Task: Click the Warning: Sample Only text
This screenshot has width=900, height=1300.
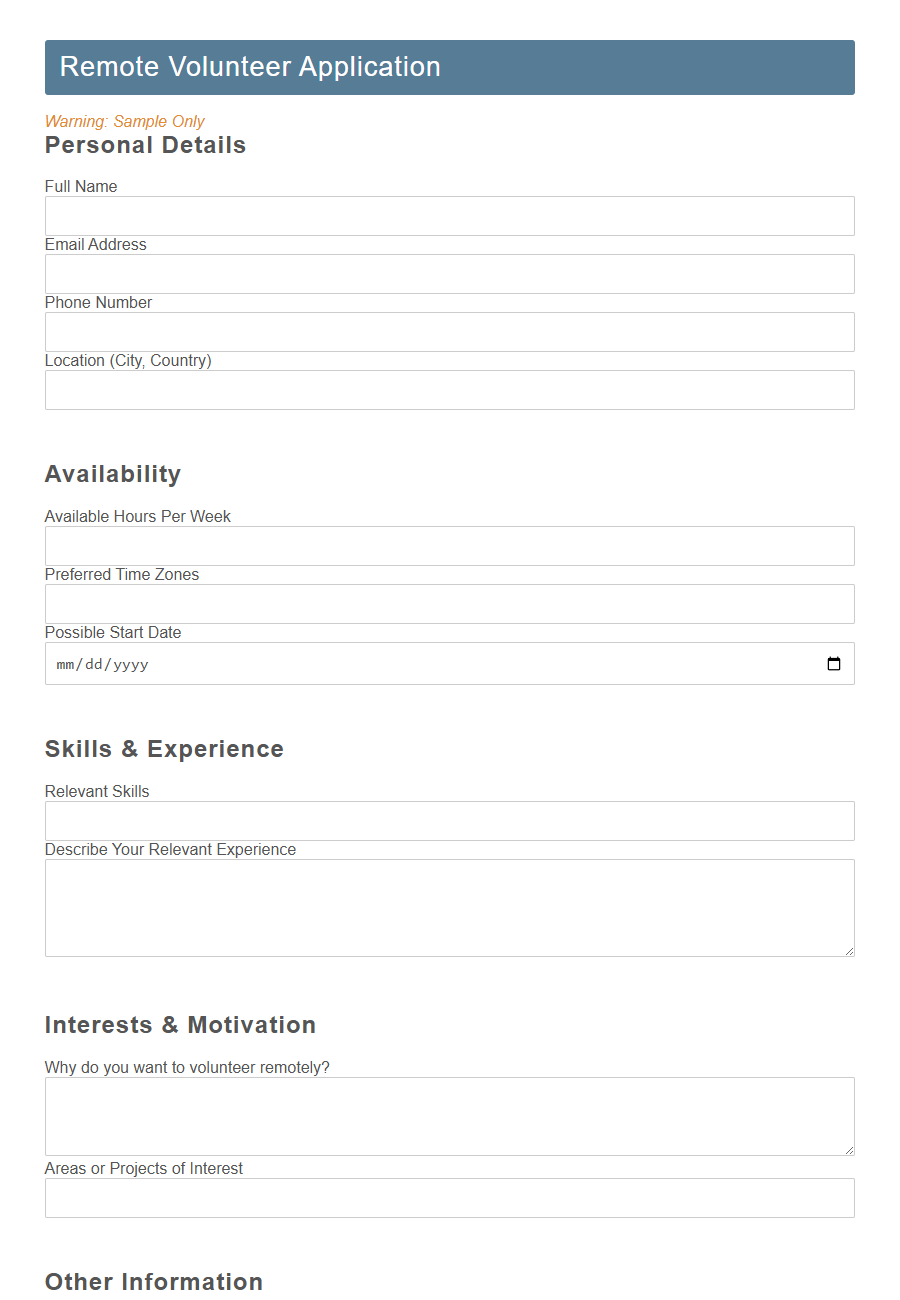Action: (x=124, y=121)
